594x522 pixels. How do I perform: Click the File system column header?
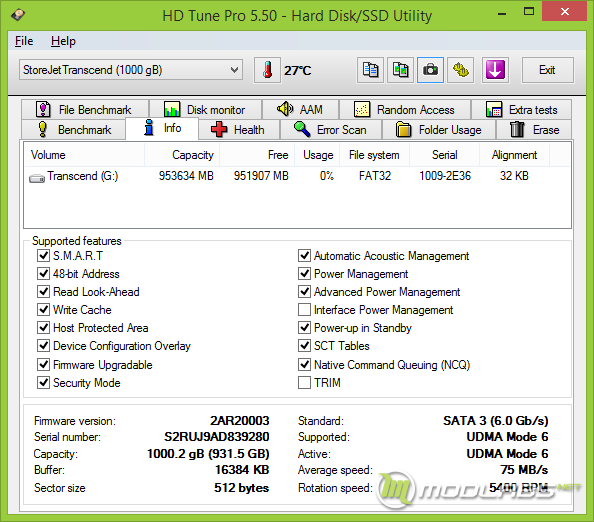tap(374, 155)
